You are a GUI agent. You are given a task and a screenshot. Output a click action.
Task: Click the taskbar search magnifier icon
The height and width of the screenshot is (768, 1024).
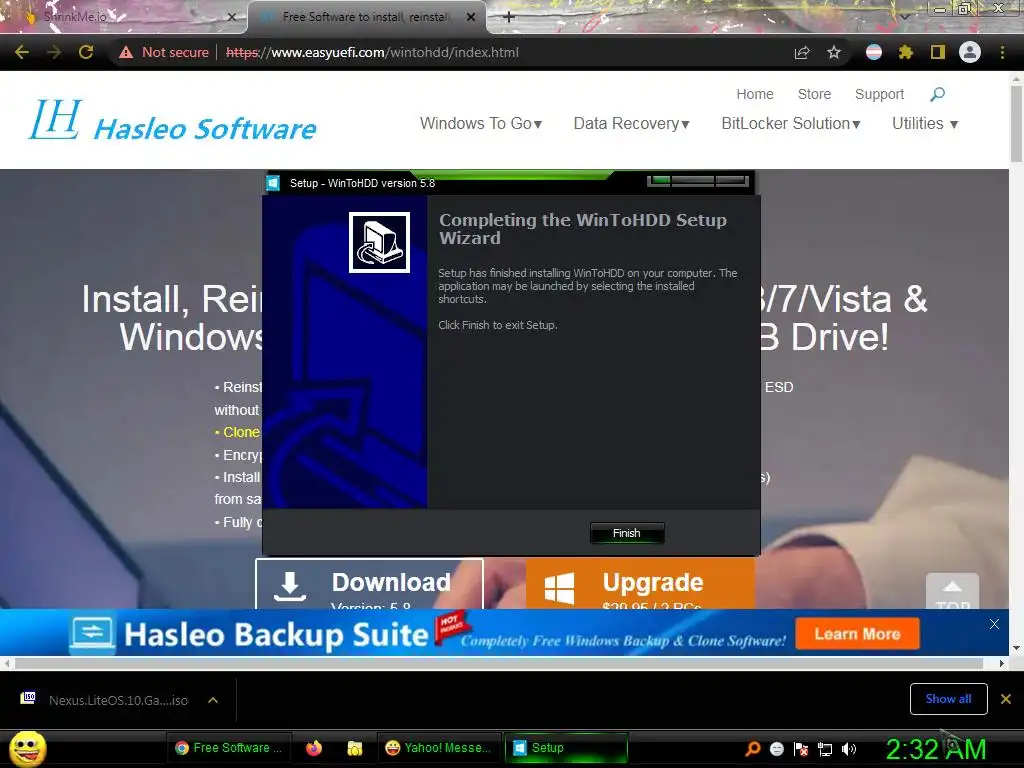pos(752,748)
